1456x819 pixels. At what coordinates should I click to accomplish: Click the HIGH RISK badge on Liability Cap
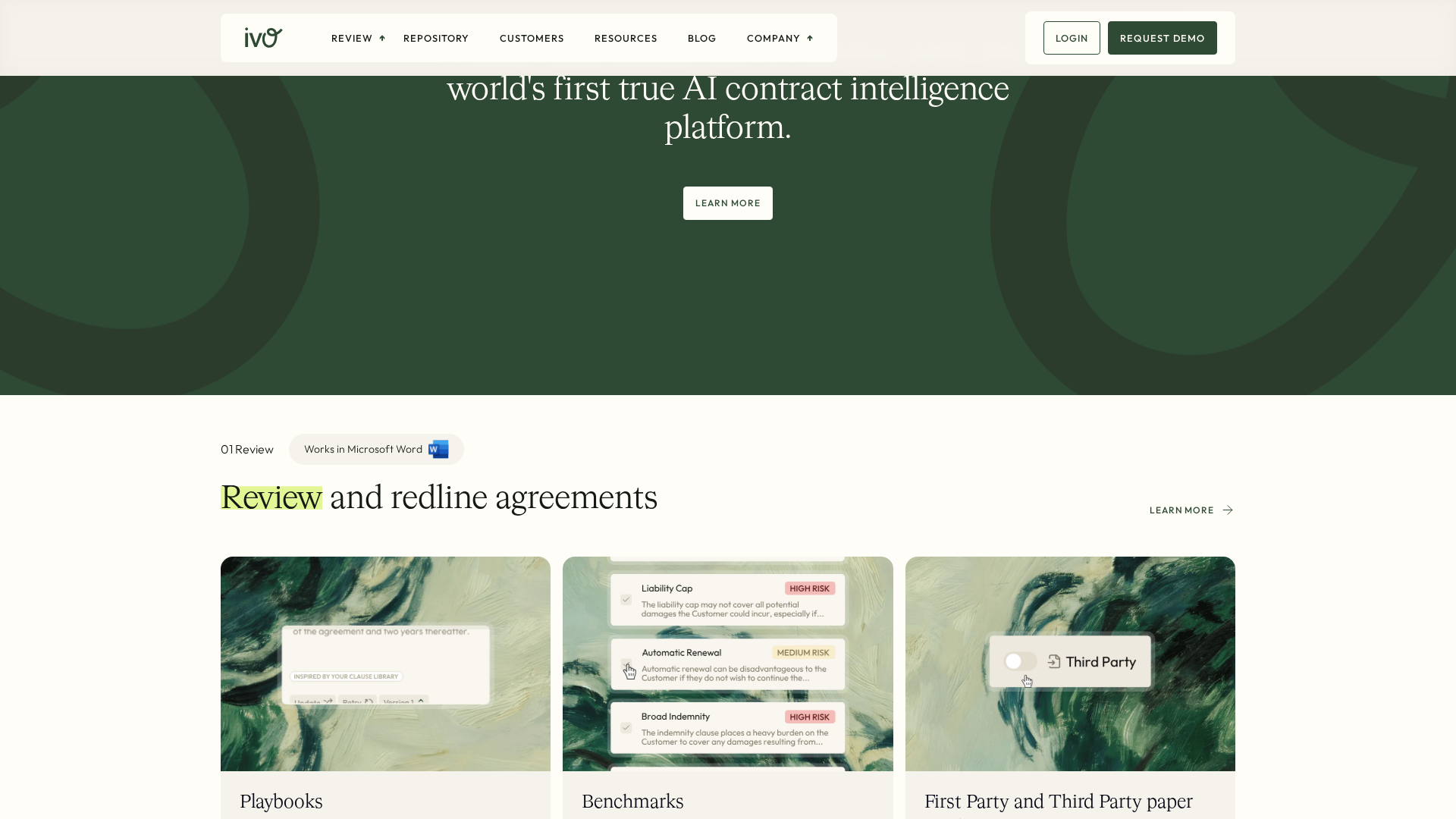coord(808,588)
